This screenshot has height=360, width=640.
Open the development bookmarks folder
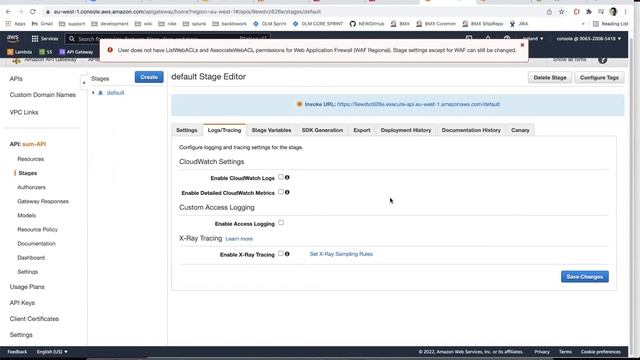pyautogui.click(x=110, y=24)
